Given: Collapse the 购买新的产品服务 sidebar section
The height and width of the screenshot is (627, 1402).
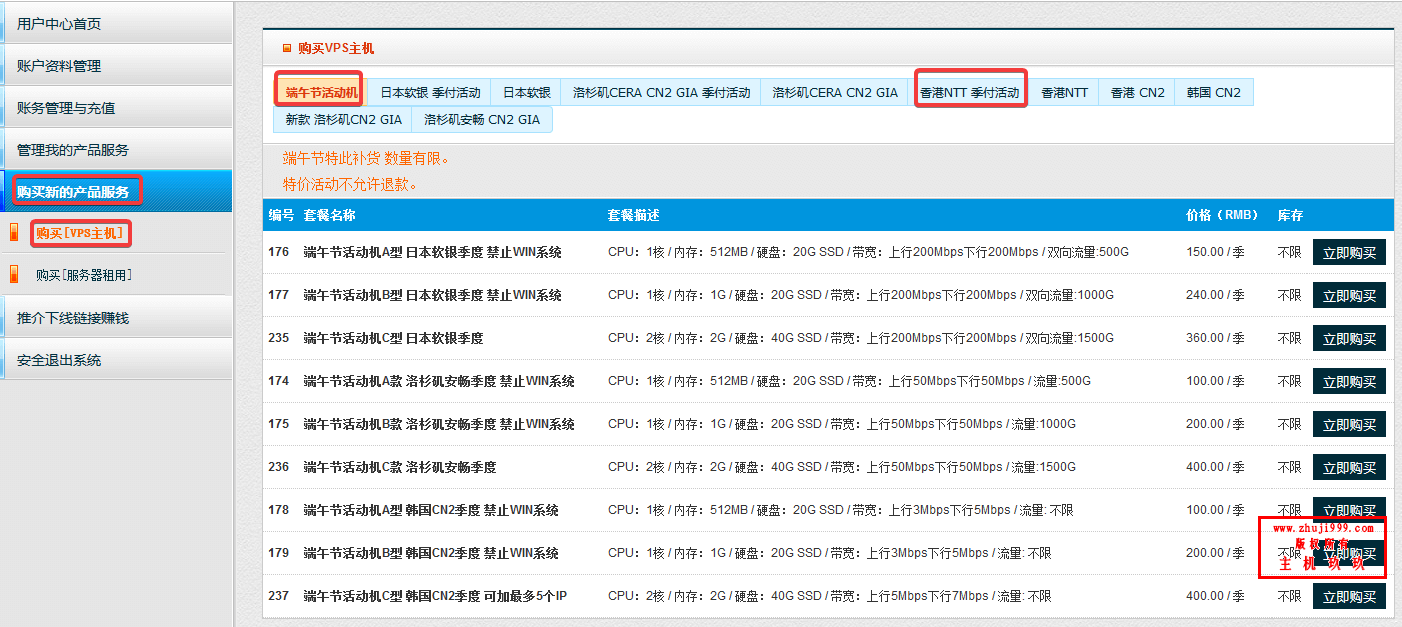Looking at the screenshot, I should click(73, 191).
